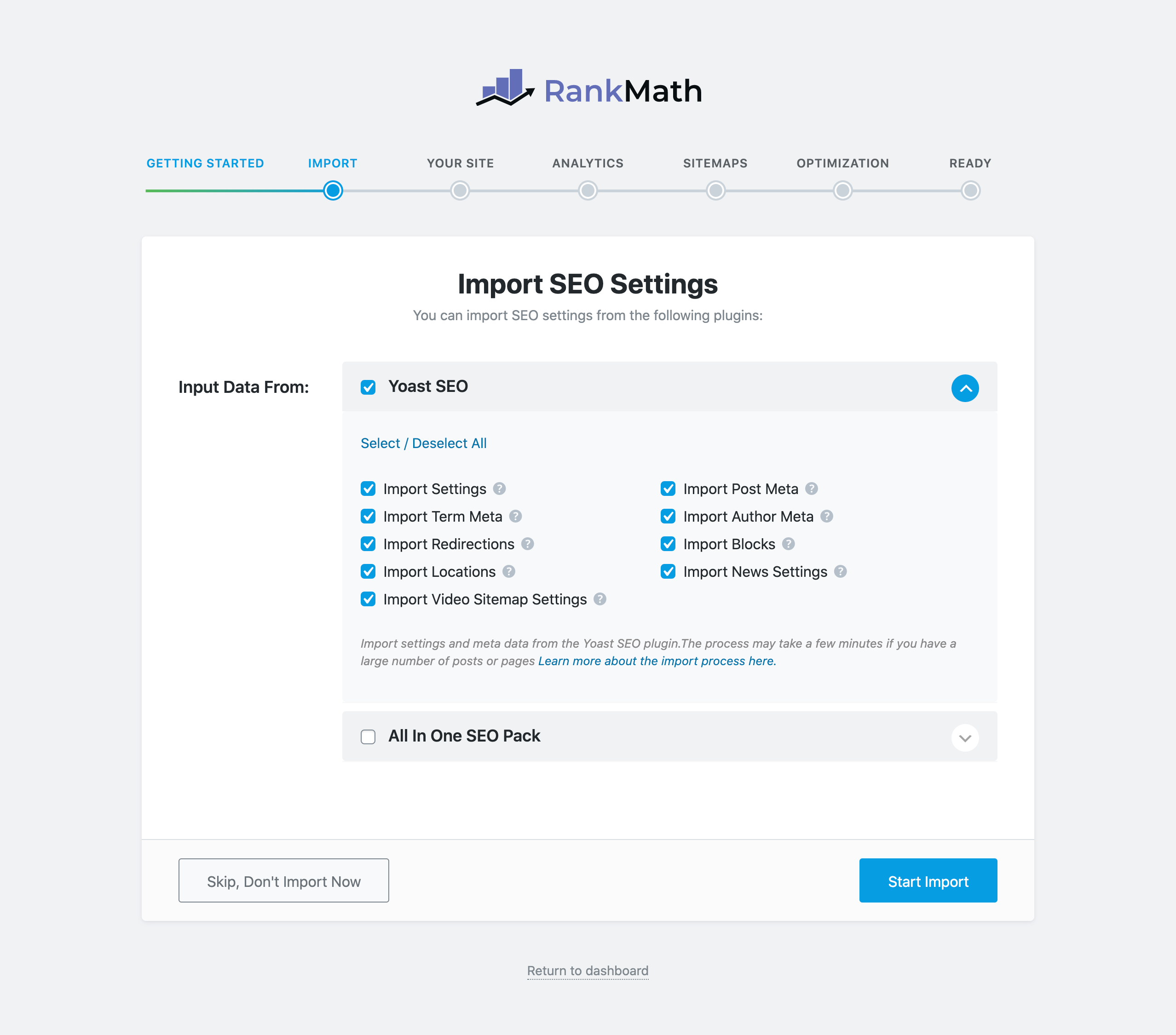Image resolution: width=1176 pixels, height=1035 pixels.
Task: Click the Start Import button
Action: point(928,881)
